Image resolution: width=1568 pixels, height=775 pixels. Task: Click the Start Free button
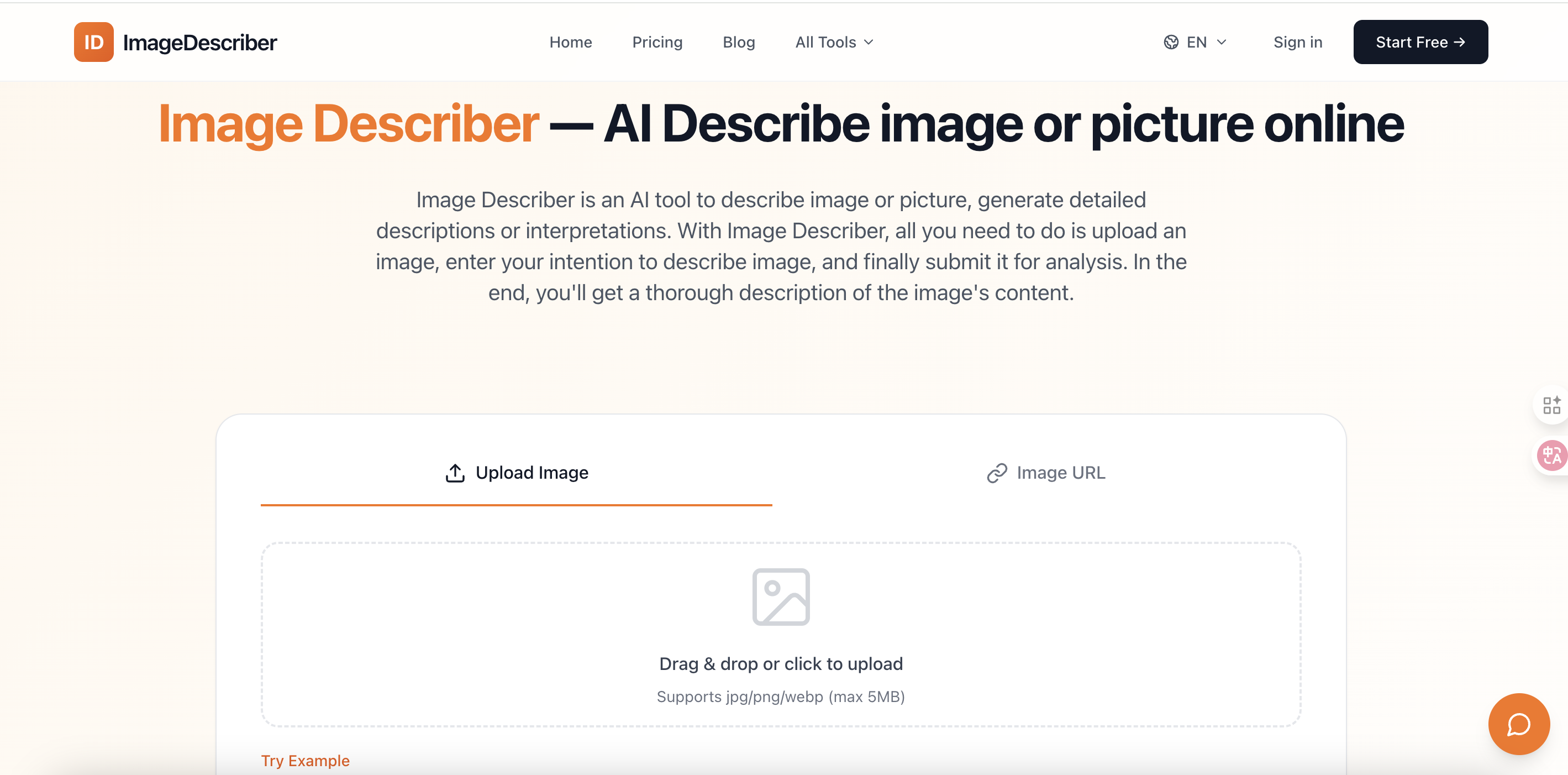[1420, 41]
